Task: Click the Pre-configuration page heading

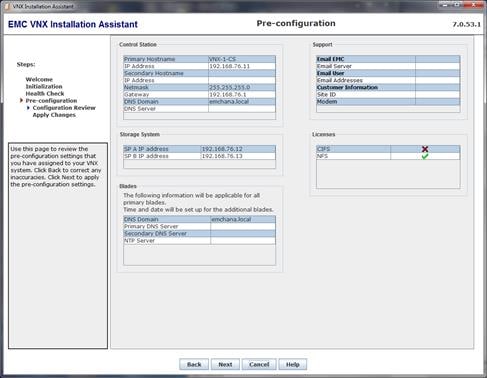Action: coord(296,23)
